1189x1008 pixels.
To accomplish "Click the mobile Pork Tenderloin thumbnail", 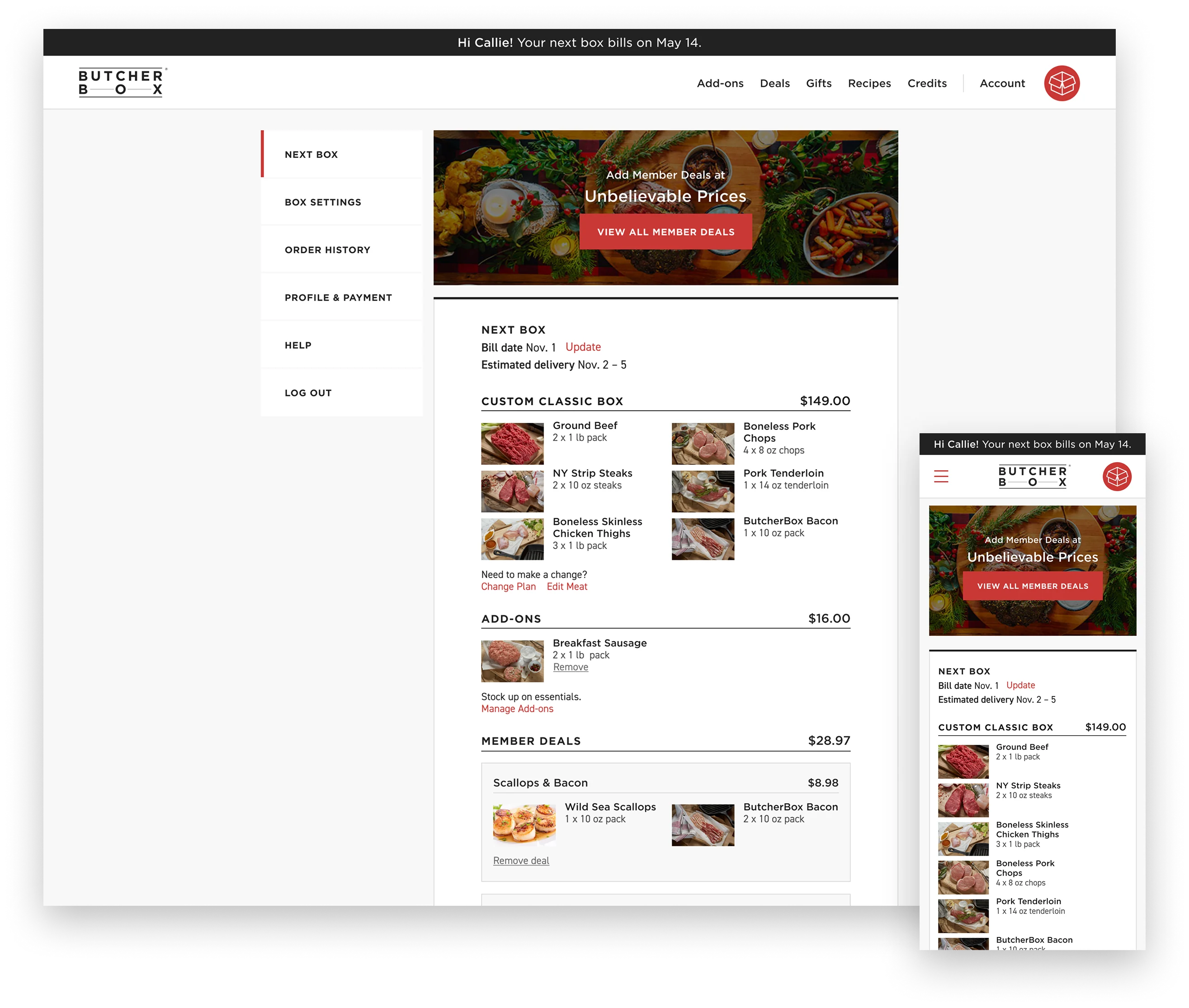I will point(963,915).
